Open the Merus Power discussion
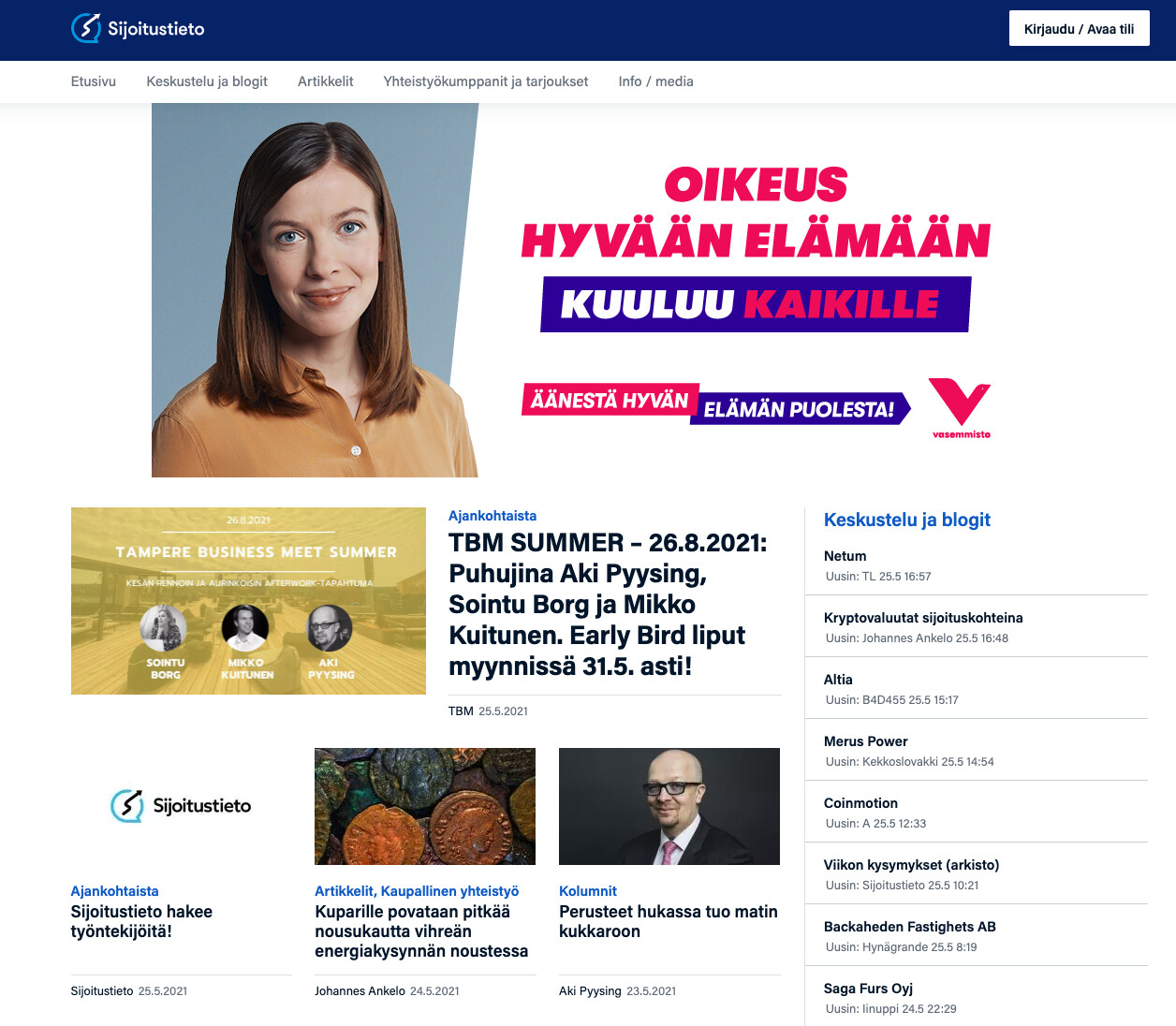Viewport: 1176px width, 1026px height. 865,741
